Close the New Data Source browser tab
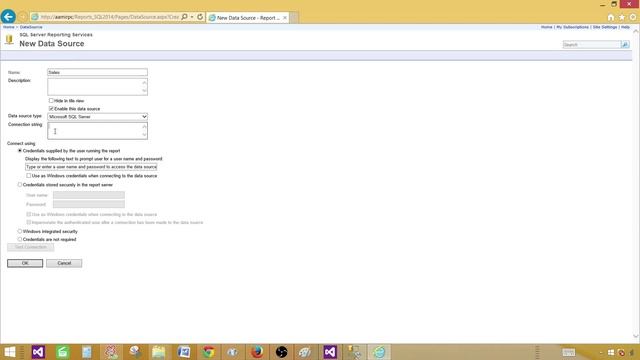Image resolution: width=640 pixels, height=360 pixels. [x=285, y=18]
